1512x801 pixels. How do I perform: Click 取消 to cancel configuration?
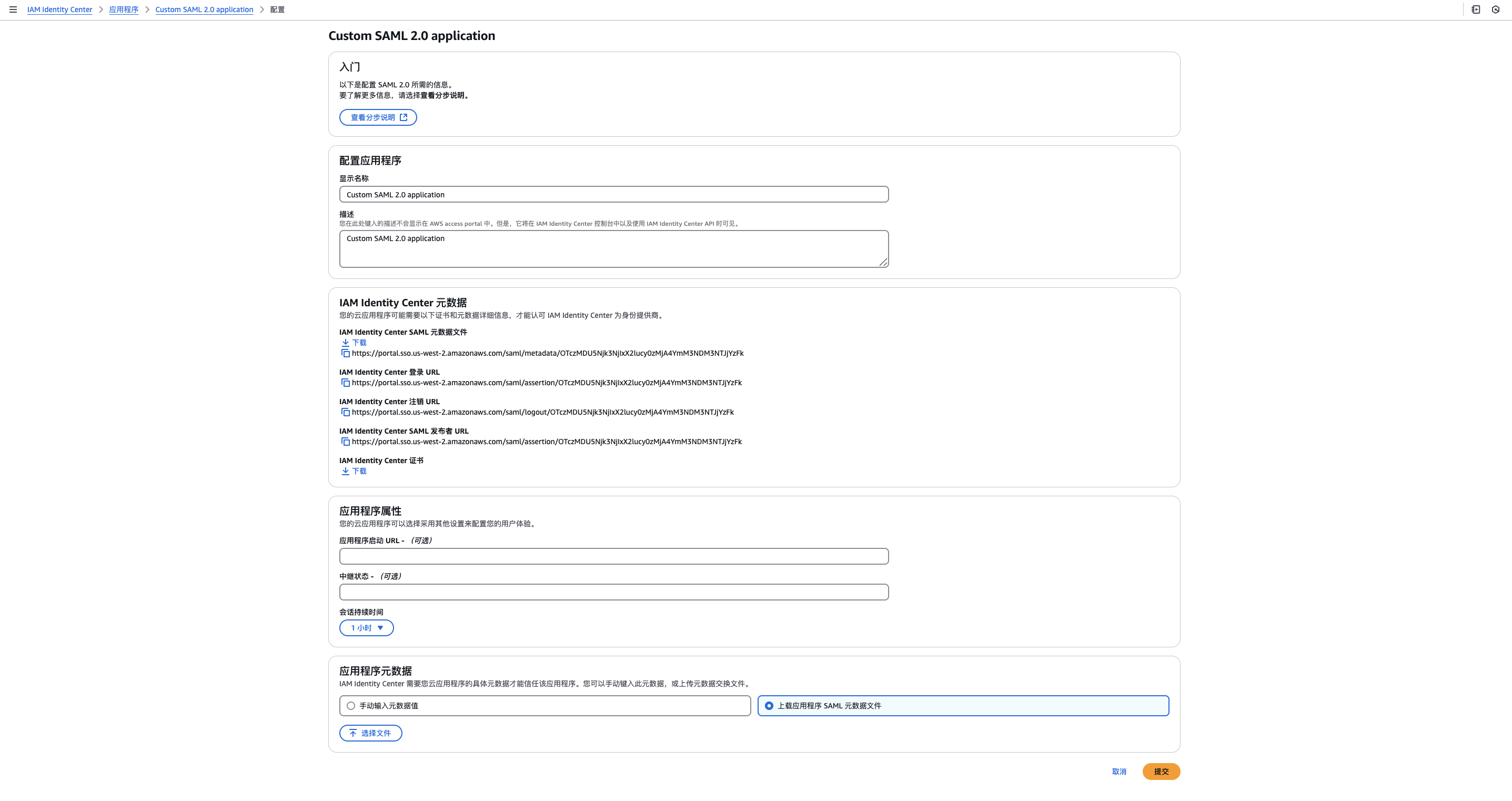pyautogui.click(x=1118, y=772)
